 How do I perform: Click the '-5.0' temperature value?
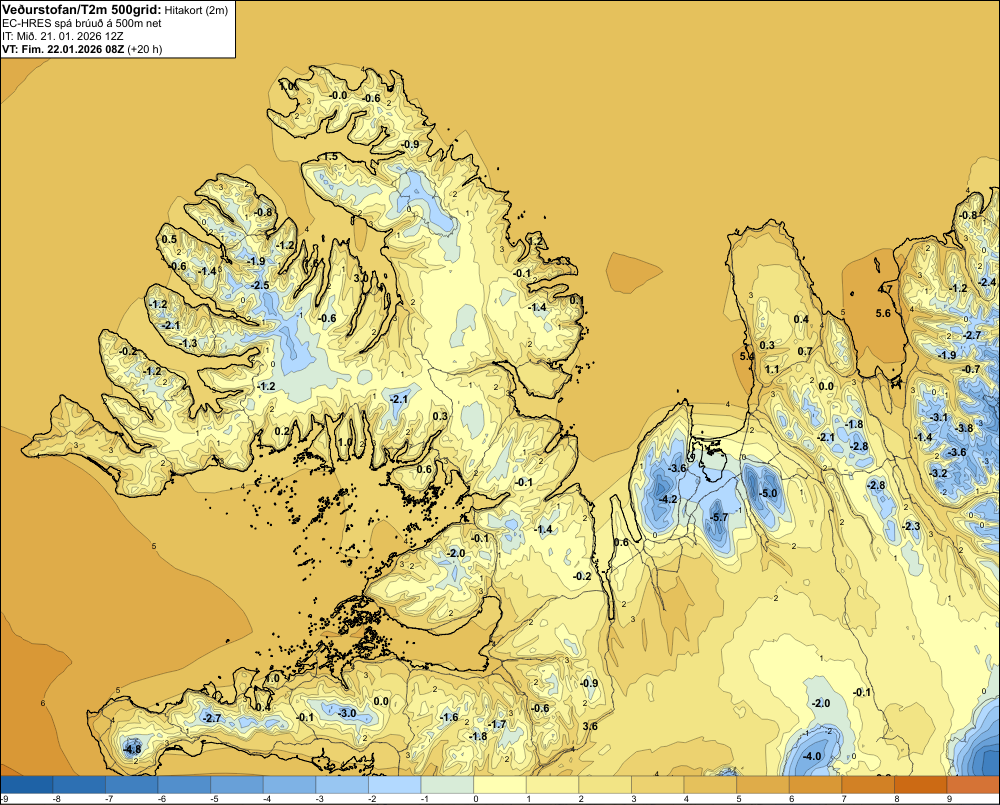point(768,493)
